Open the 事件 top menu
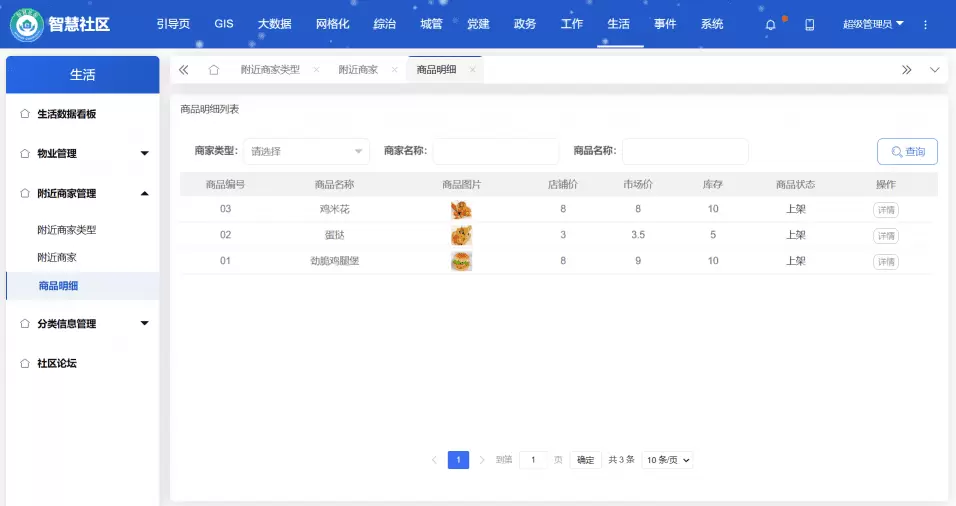The height and width of the screenshot is (506, 956). tap(665, 24)
